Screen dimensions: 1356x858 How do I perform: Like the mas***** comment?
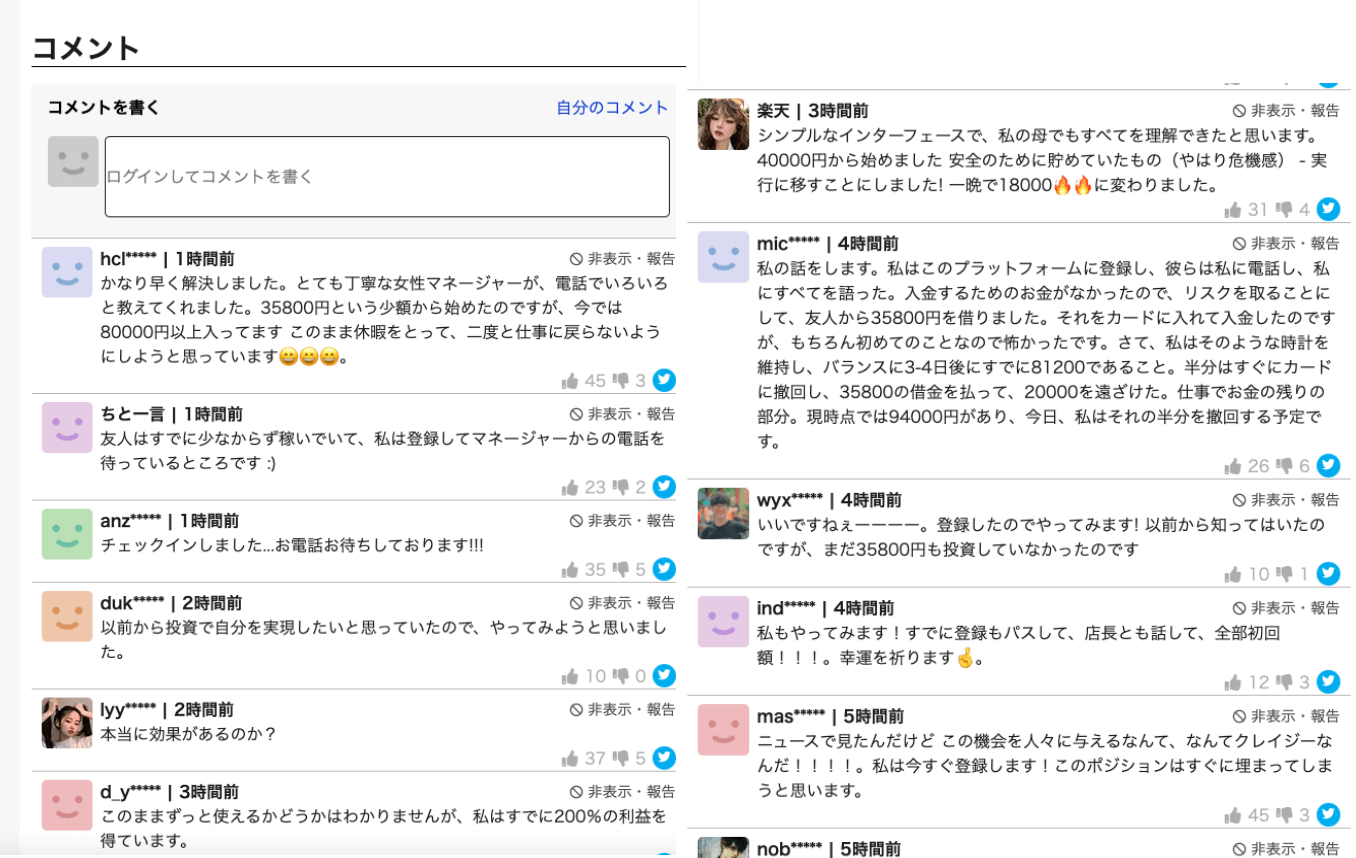[1234, 815]
